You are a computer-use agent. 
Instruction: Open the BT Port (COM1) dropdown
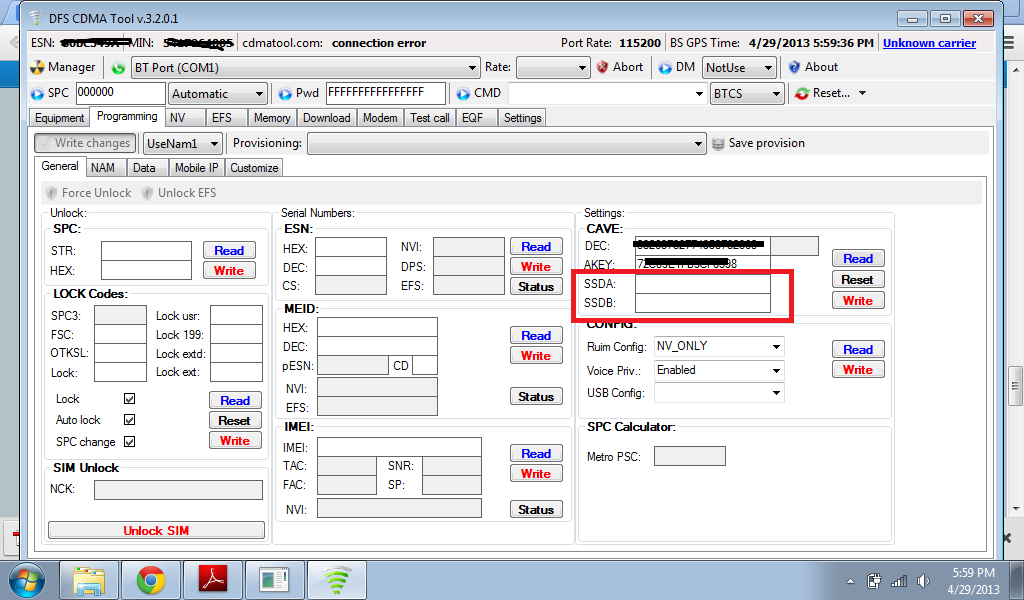pos(306,68)
